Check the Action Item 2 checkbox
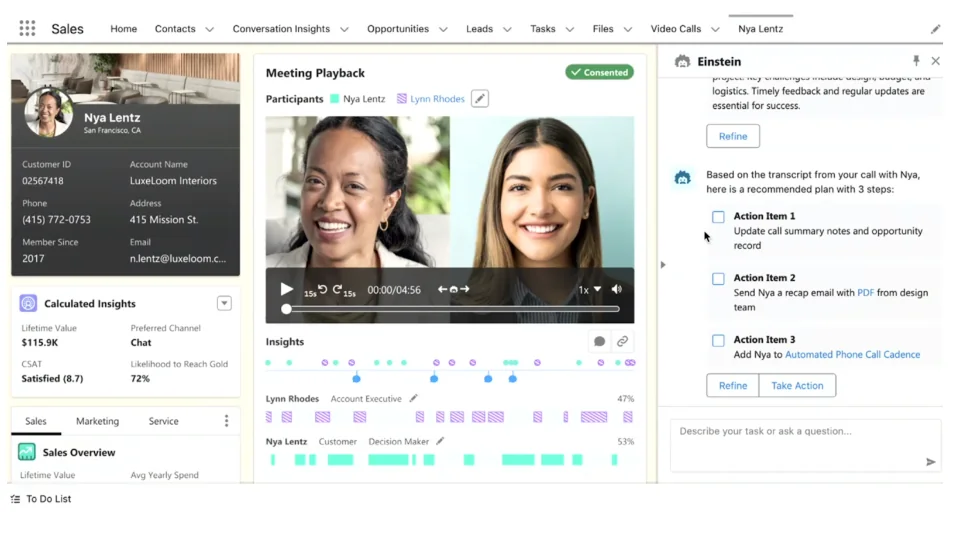Viewport: 958px width, 534px height. 718,279
